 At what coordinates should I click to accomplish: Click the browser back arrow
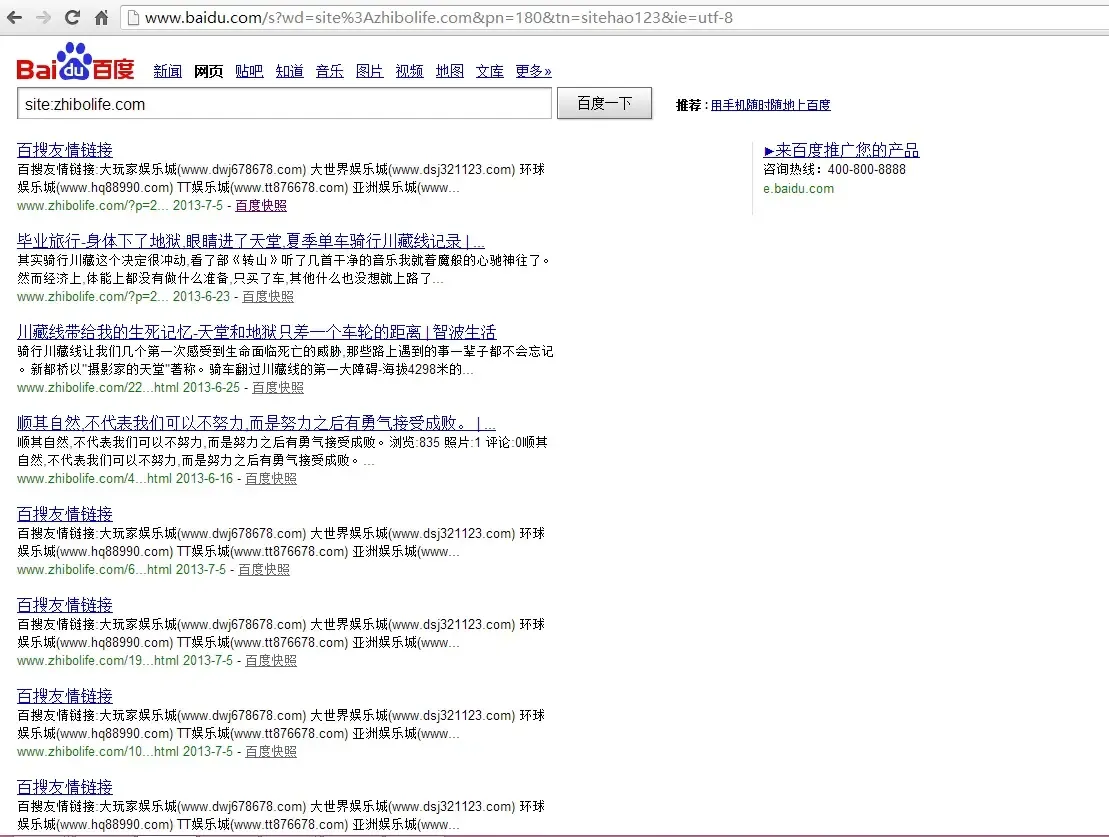[14, 18]
